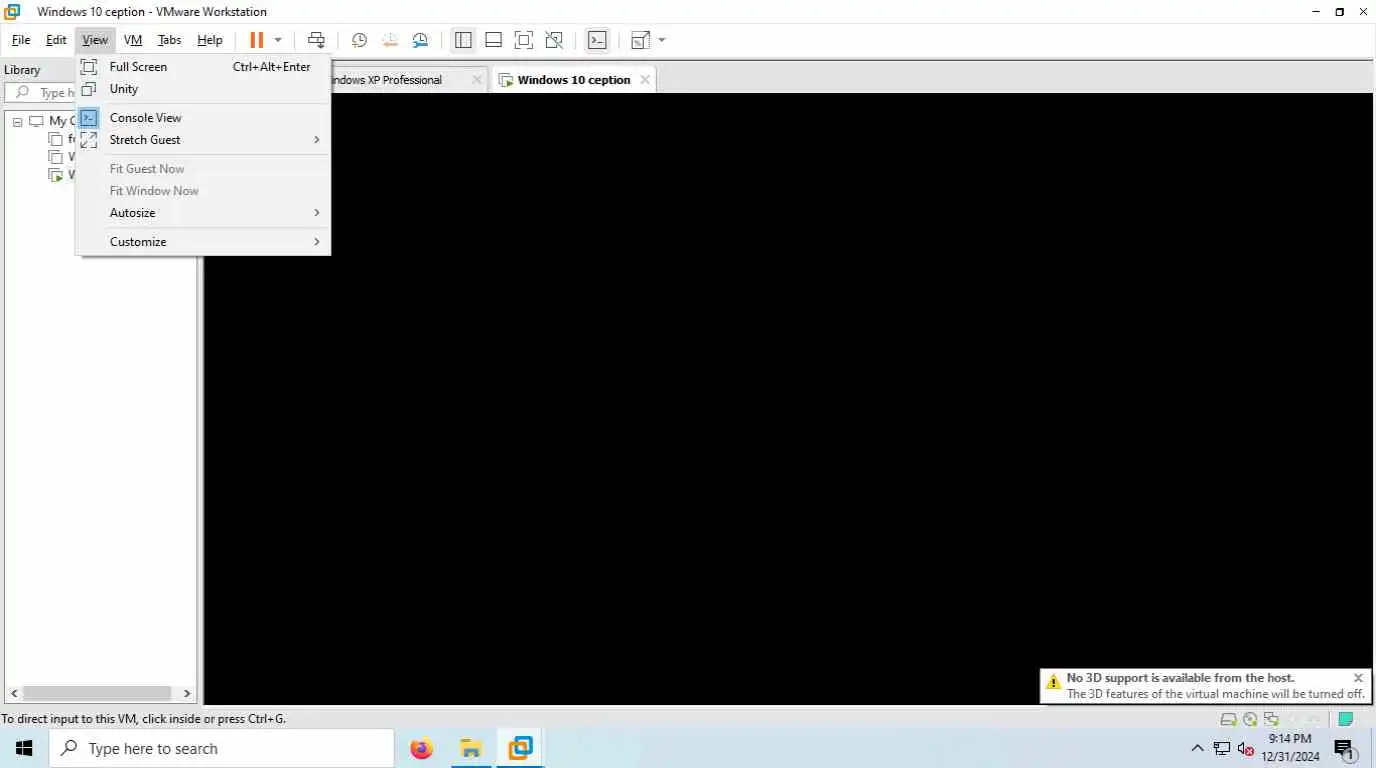The image size is (1376, 768).
Task: Expand the Customize submenu
Action: pos(203,242)
